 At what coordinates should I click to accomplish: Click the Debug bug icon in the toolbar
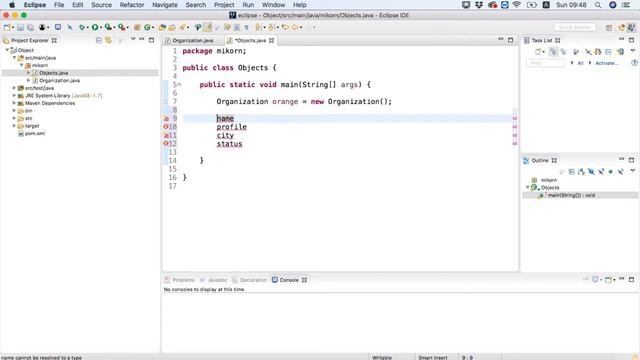pos(82,27)
